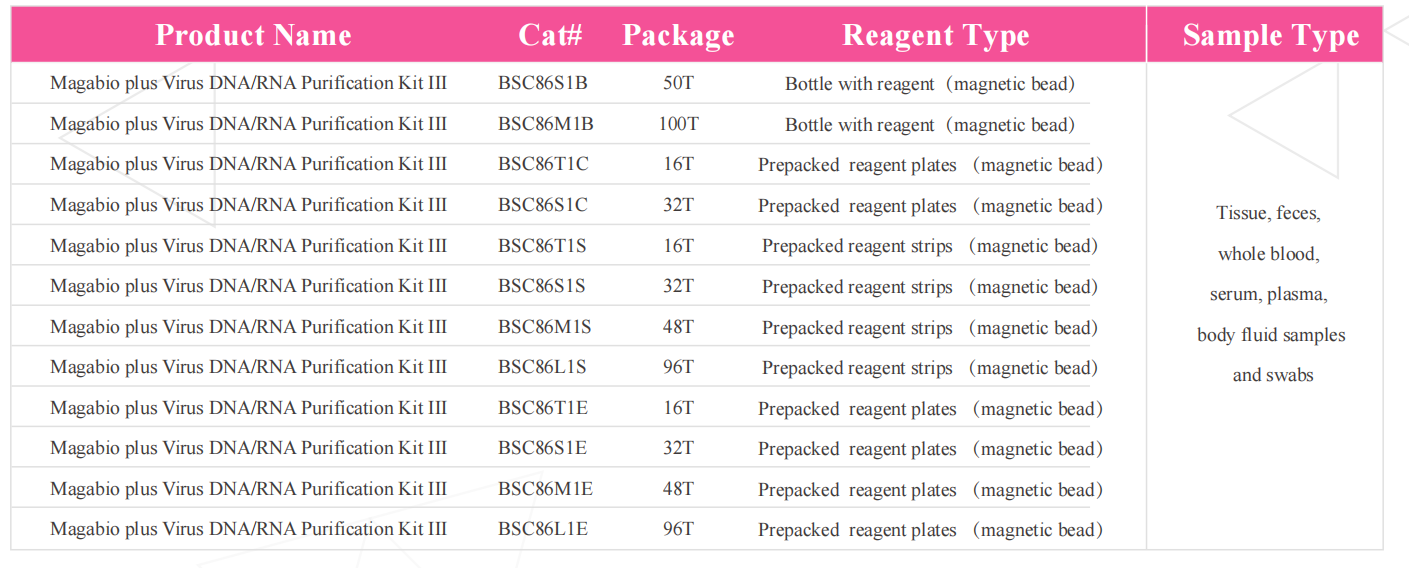The width and height of the screenshot is (1409, 568).
Task: Click the BSC86M1E row's 48T package
Action: pos(678,489)
